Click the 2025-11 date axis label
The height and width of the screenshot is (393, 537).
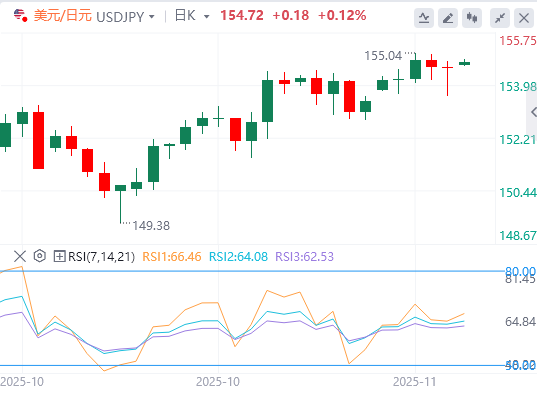[x=415, y=382]
